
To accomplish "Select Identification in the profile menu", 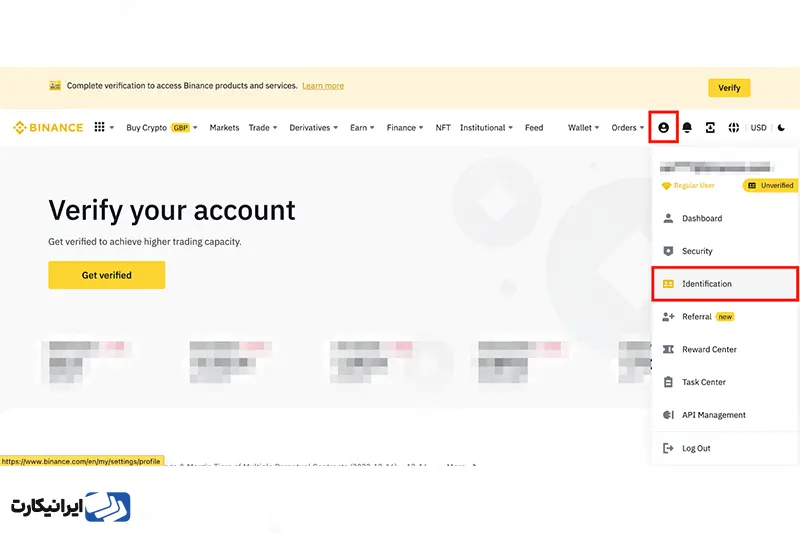I will 724,284.
